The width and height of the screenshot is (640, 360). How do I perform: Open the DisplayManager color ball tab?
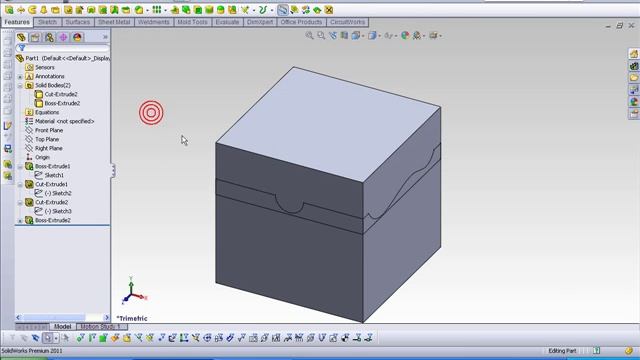pyautogui.click(x=77, y=37)
